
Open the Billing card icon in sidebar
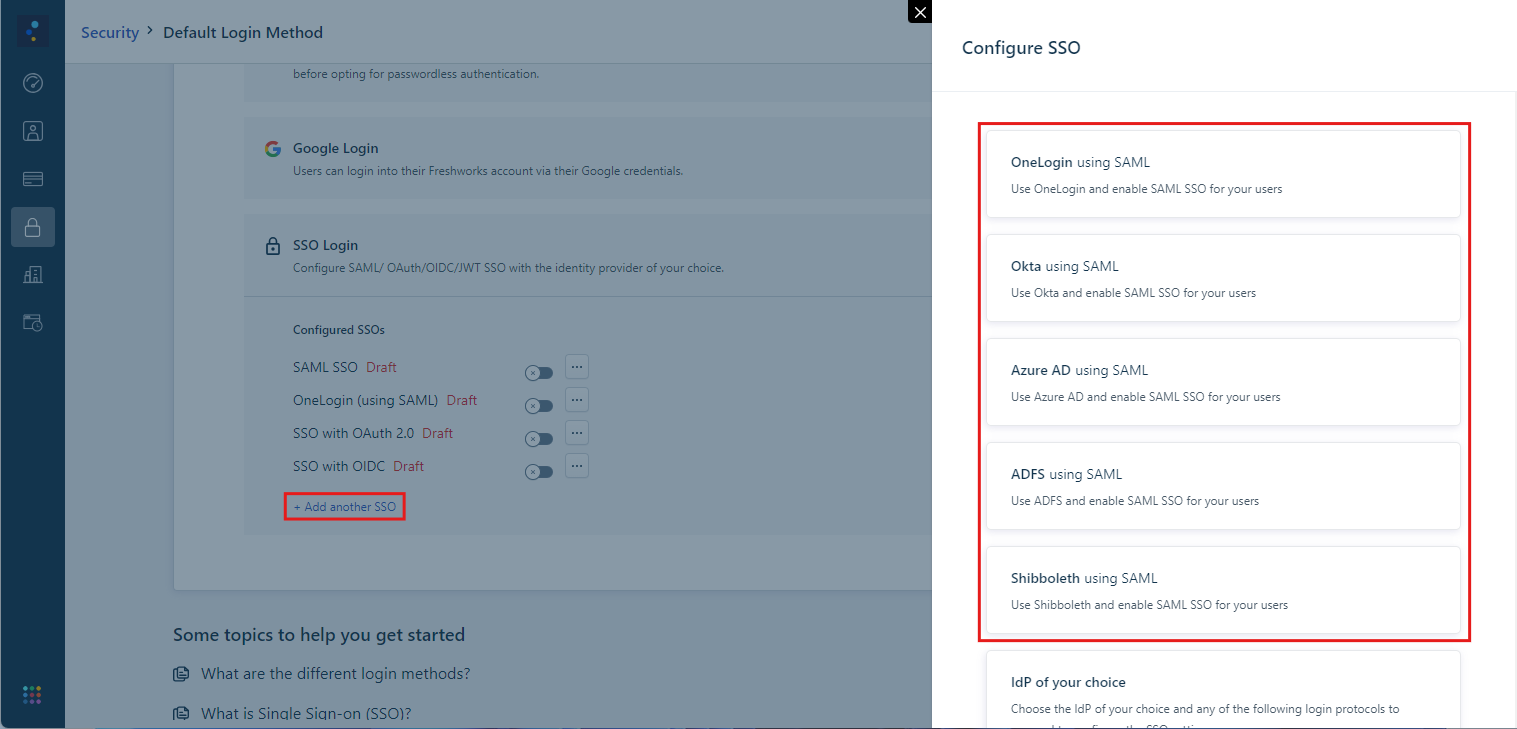coord(33,179)
